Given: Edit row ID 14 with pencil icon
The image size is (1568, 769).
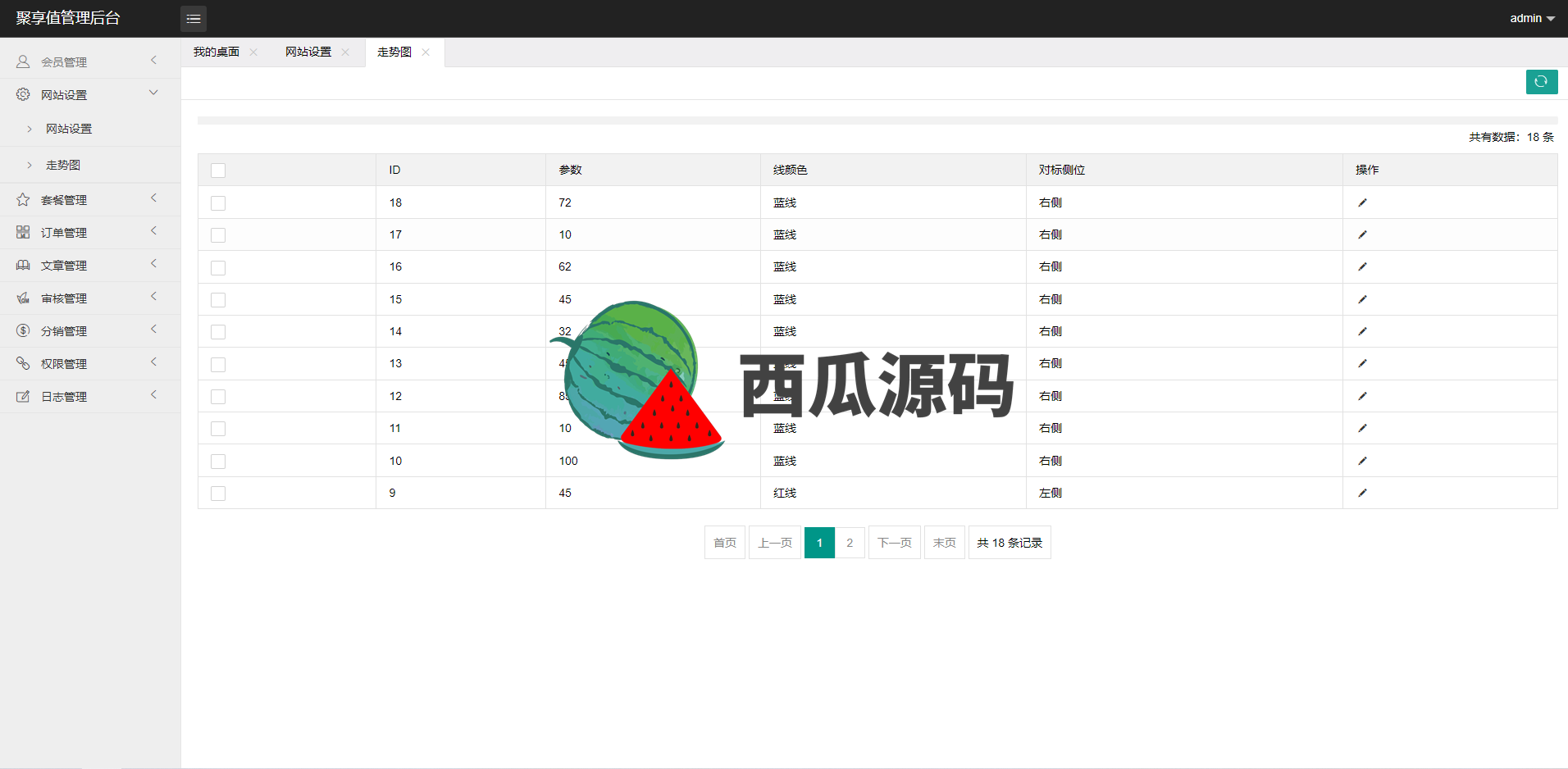Looking at the screenshot, I should (1362, 331).
